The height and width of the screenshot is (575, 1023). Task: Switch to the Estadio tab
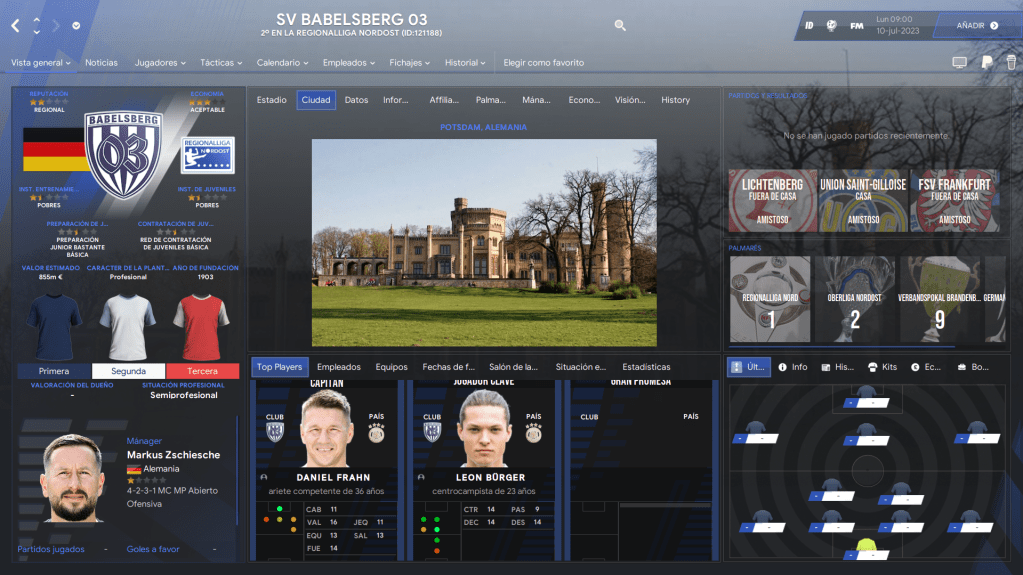(271, 100)
